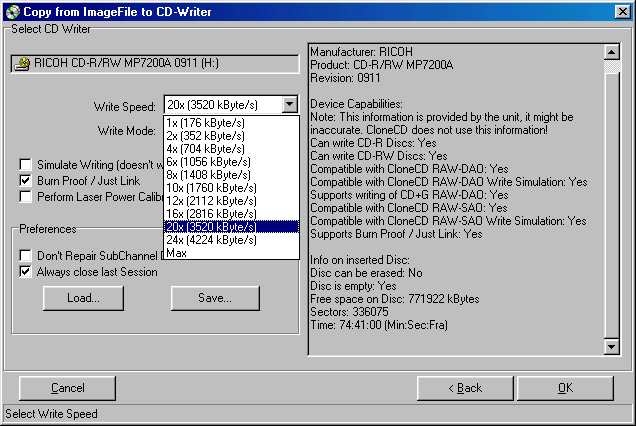Image resolution: width=636 pixels, height=426 pixels.
Task: Uncheck Always close last Session
Action: 25,272
